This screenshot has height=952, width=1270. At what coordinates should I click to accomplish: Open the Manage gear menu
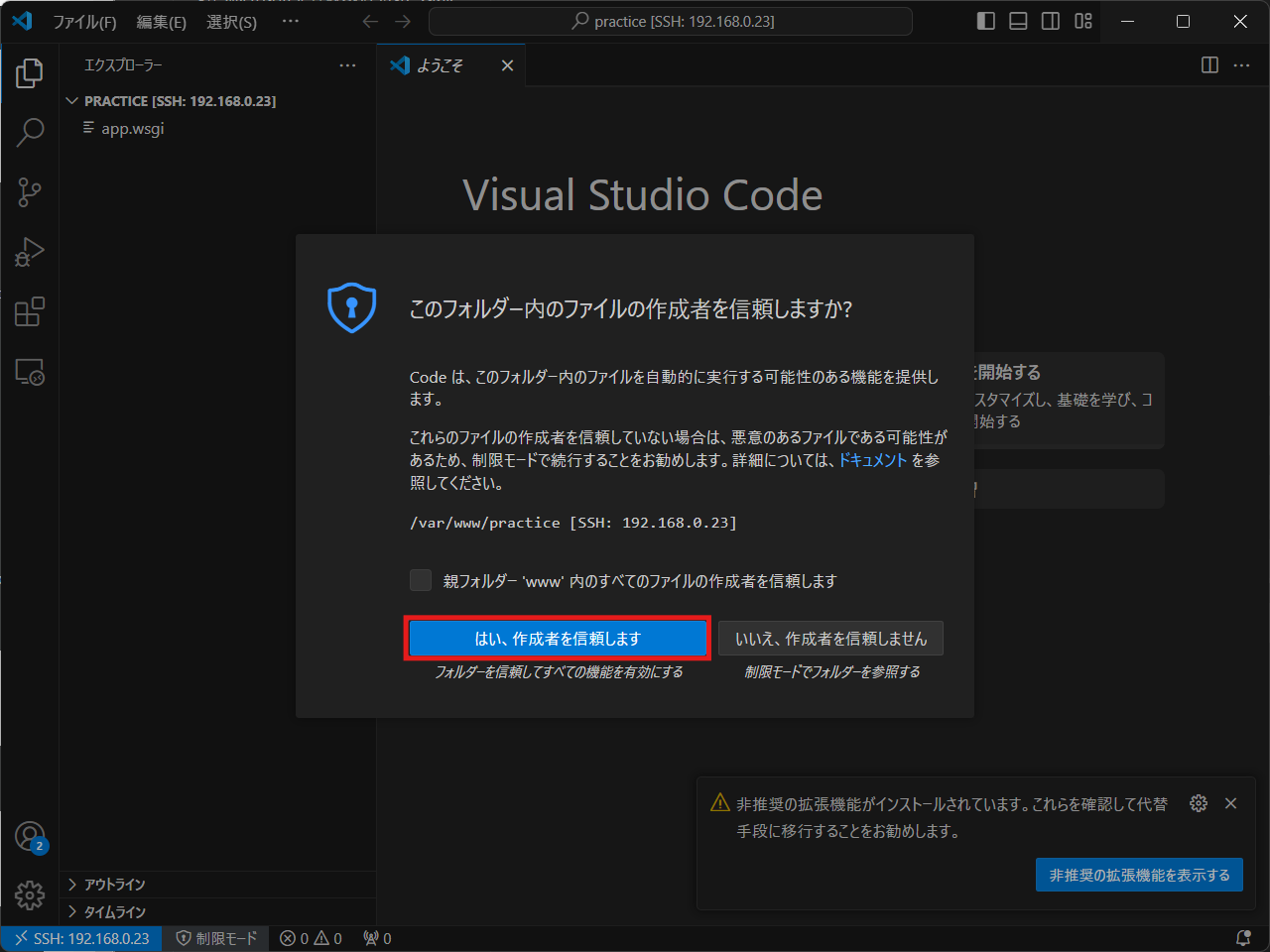(29, 894)
